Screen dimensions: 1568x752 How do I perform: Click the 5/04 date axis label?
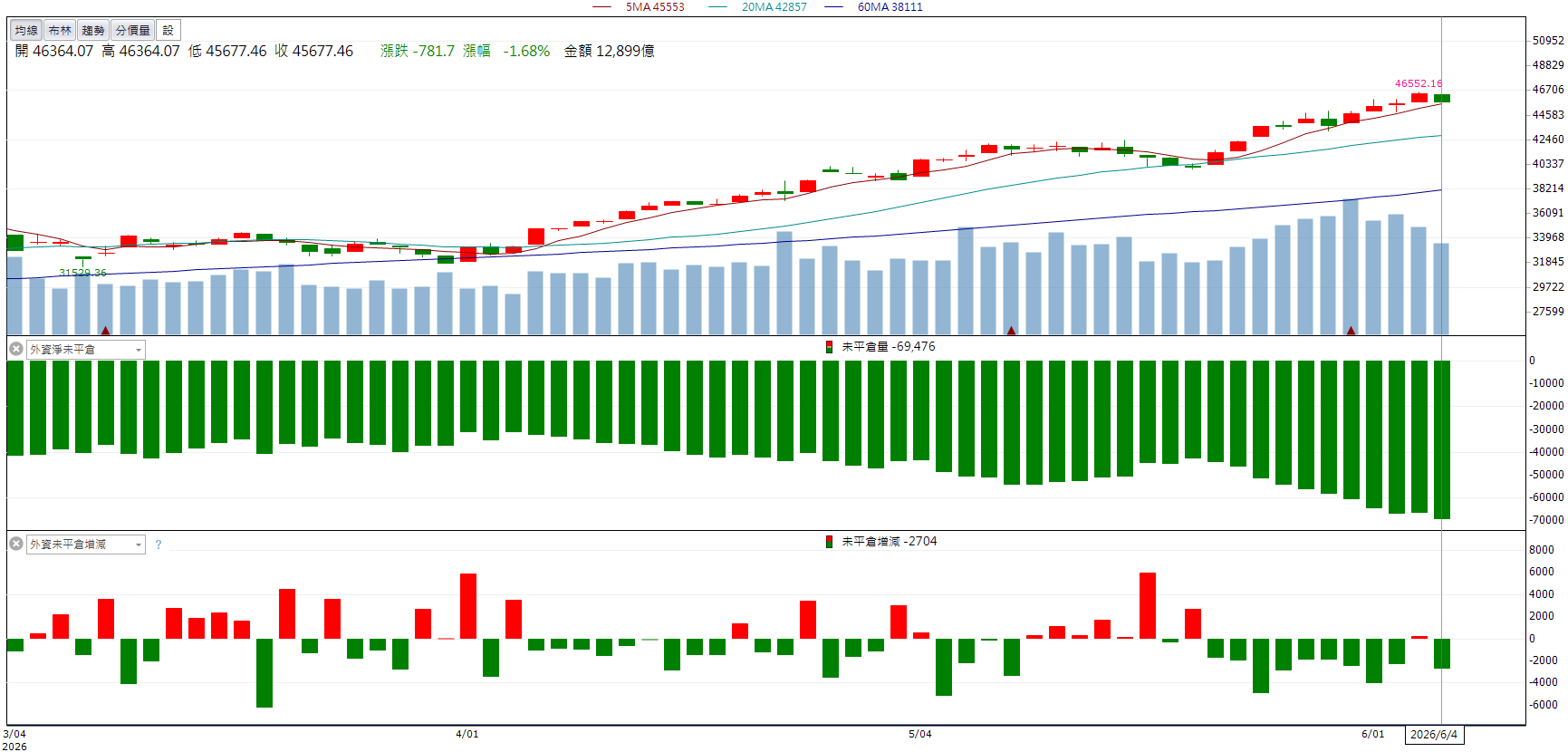pos(920,734)
